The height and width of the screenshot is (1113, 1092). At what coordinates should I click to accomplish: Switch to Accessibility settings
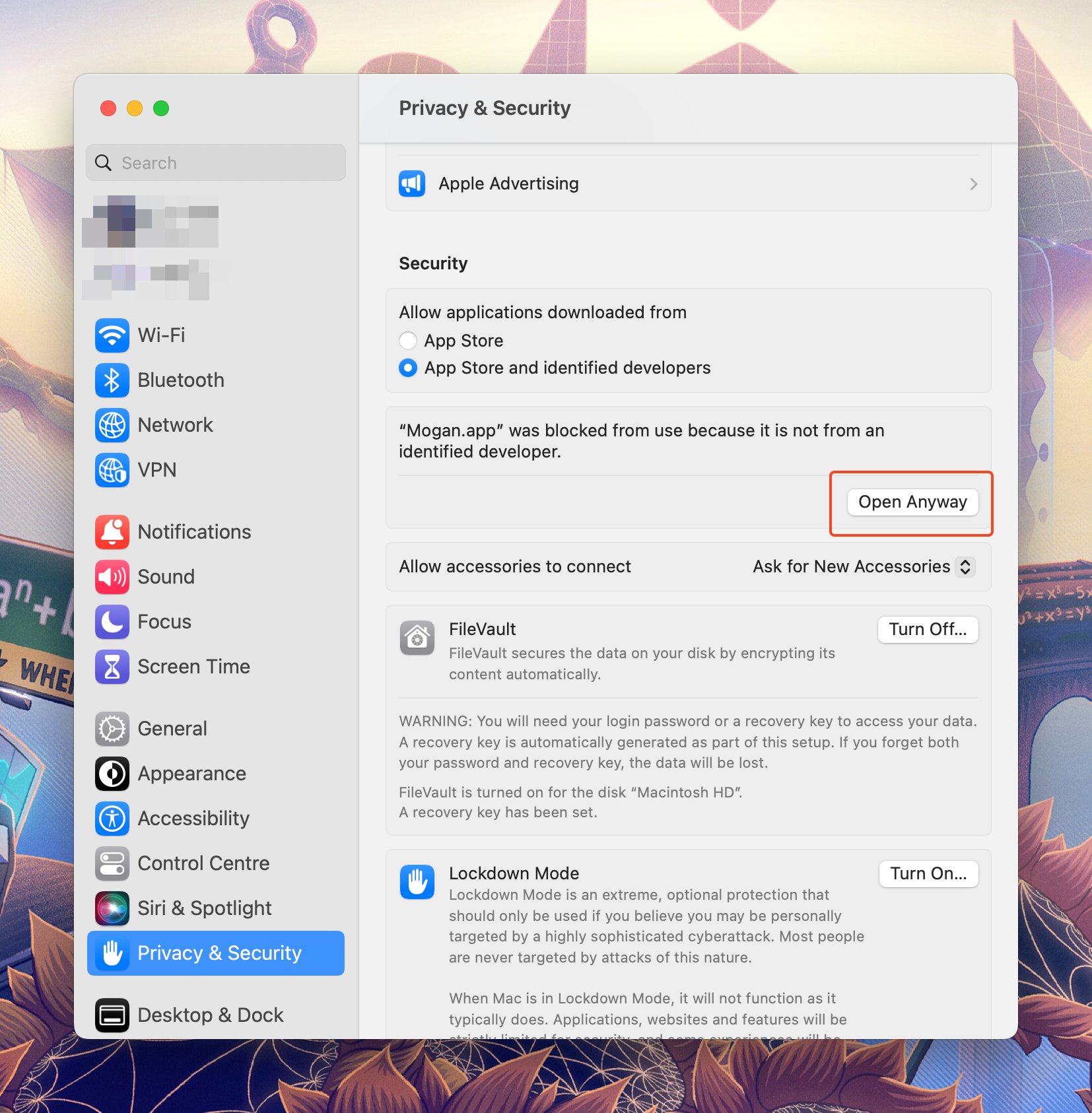[193, 818]
